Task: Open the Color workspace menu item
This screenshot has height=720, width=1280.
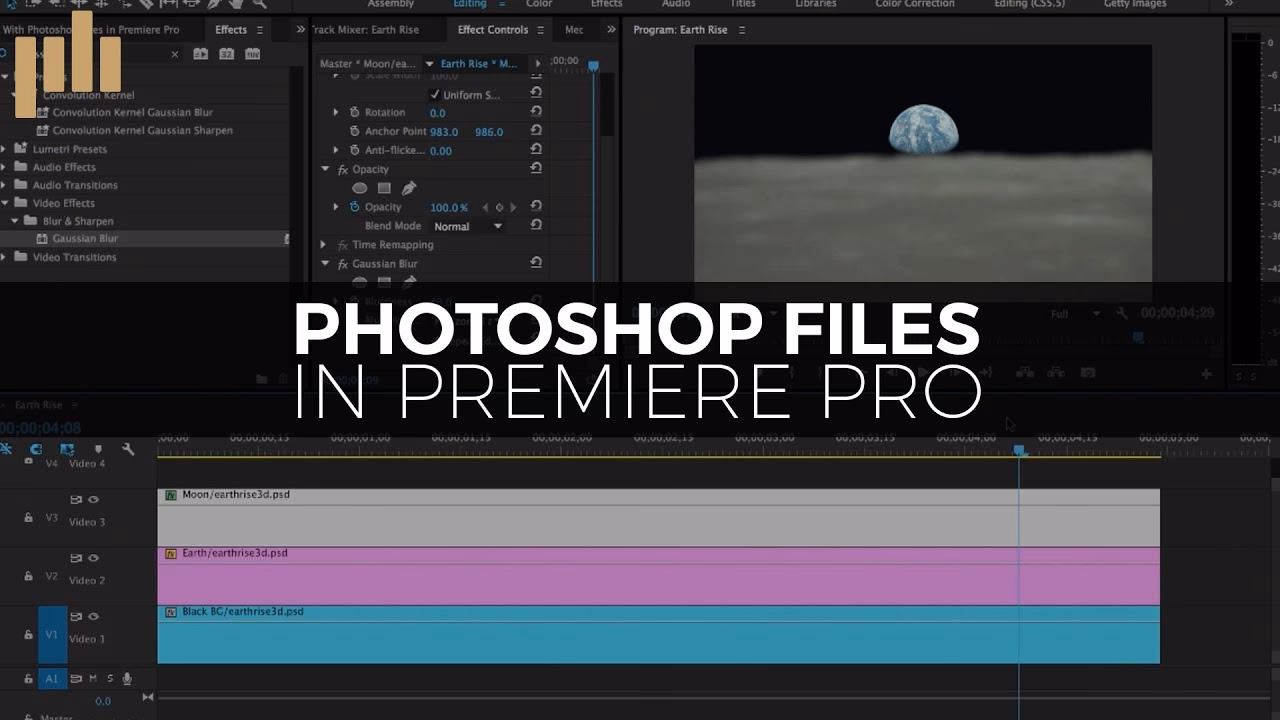Action: 539,4
